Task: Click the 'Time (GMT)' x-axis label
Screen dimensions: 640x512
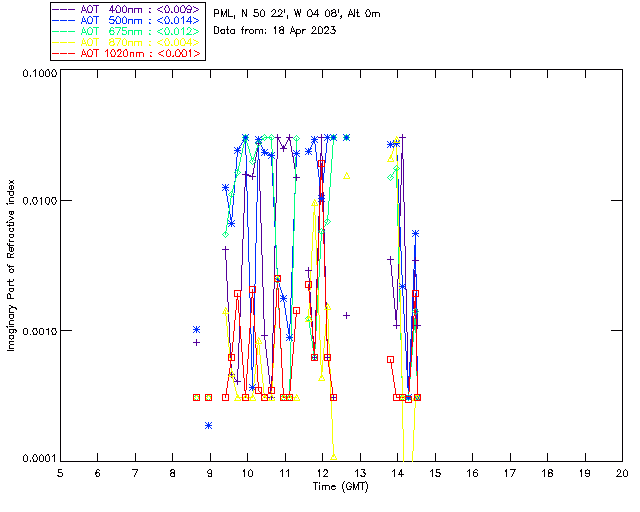Action: click(340, 485)
